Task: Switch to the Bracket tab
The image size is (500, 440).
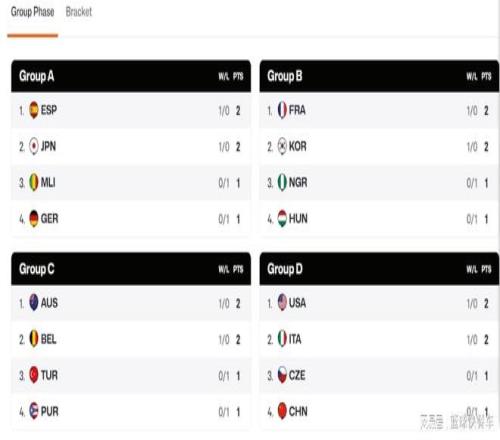Action: point(79,12)
